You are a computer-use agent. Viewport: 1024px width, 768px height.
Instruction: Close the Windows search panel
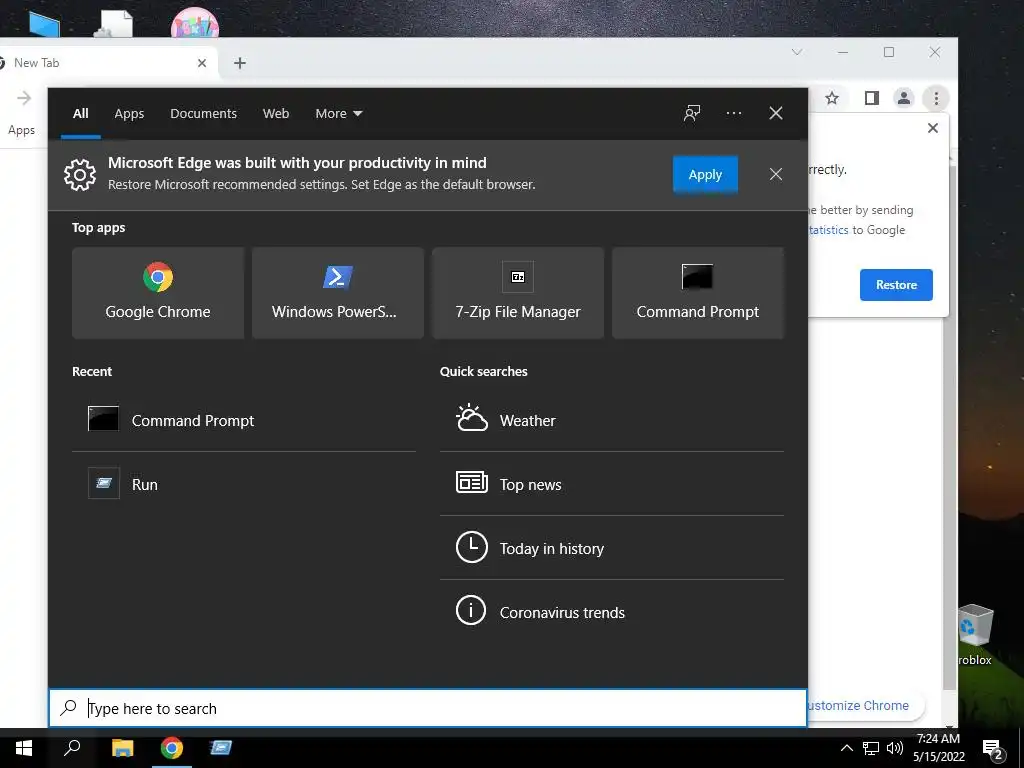pyautogui.click(x=775, y=114)
